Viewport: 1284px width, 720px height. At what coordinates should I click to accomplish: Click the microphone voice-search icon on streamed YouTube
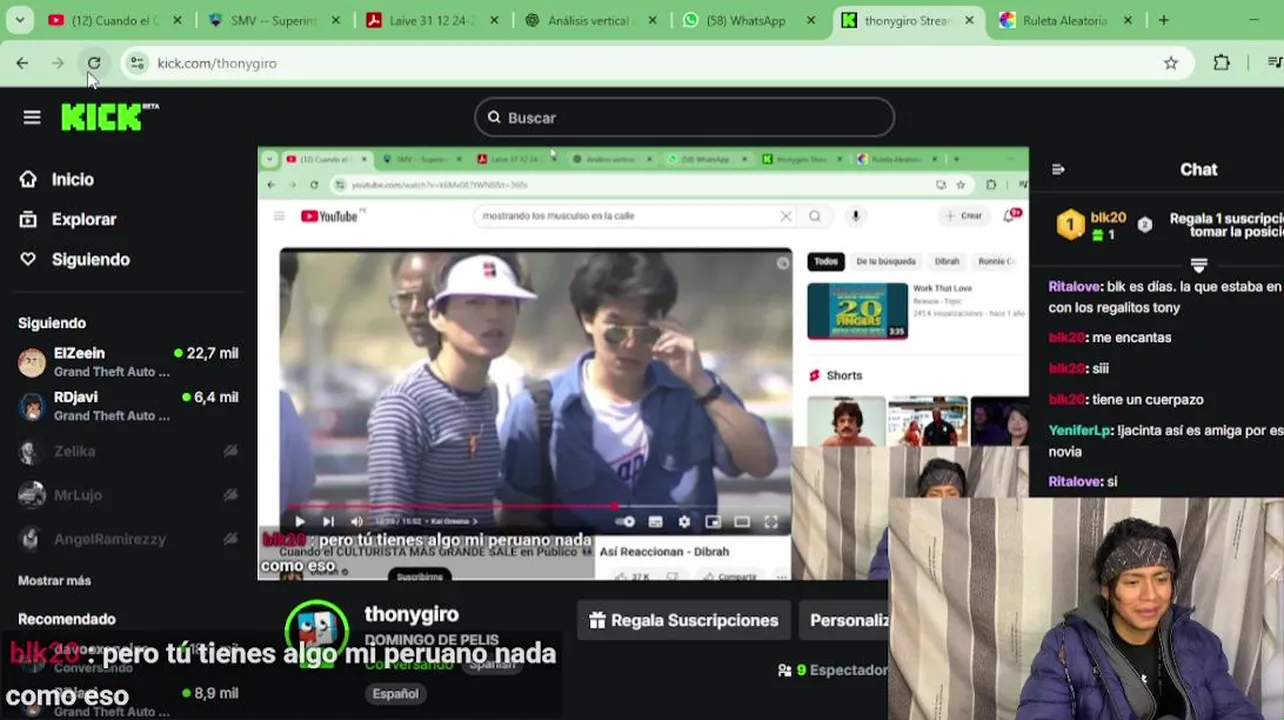click(855, 216)
